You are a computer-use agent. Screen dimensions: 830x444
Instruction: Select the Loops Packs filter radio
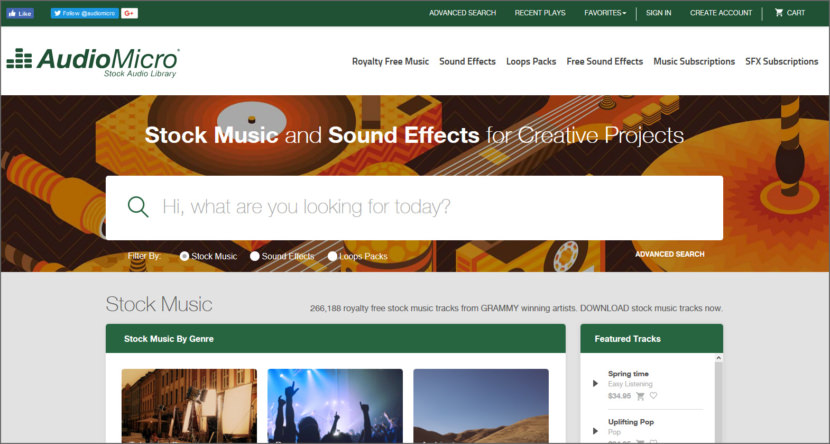point(332,256)
